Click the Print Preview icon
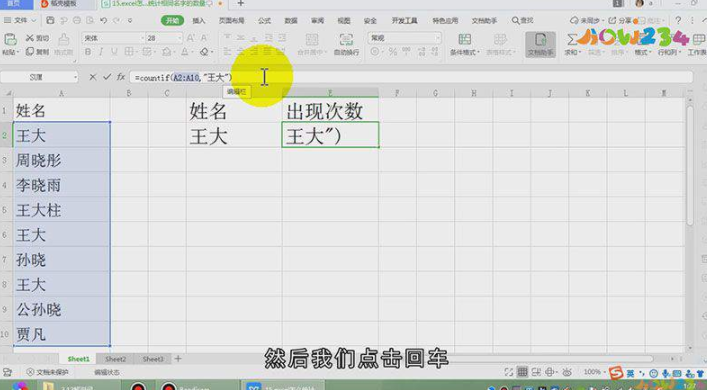Screen dimensions: 707x390 click(x=90, y=21)
